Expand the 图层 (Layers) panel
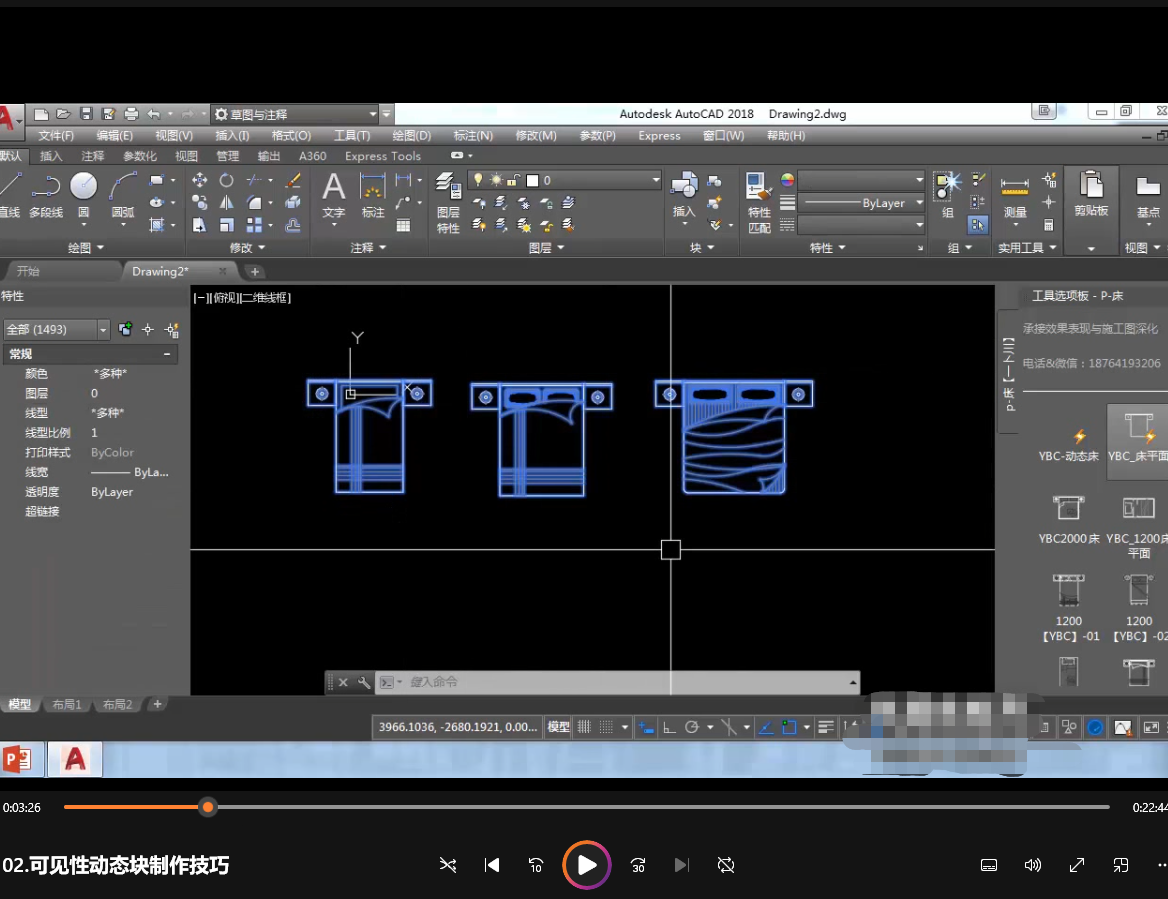Viewport: 1168px width, 899px height. pyautogui.click(x=546, y=247)
